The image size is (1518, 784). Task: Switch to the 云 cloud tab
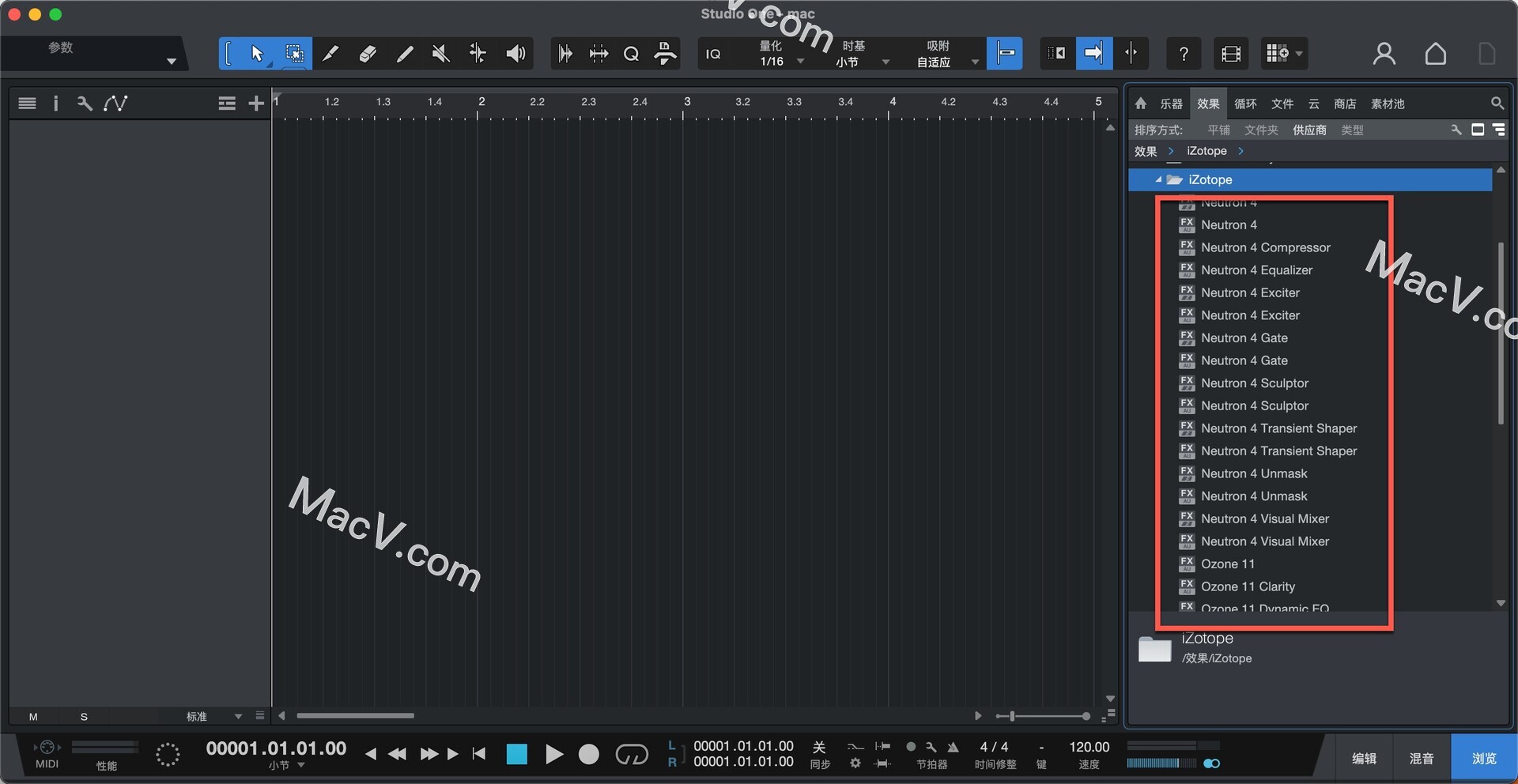click(x=1314, y=104)
